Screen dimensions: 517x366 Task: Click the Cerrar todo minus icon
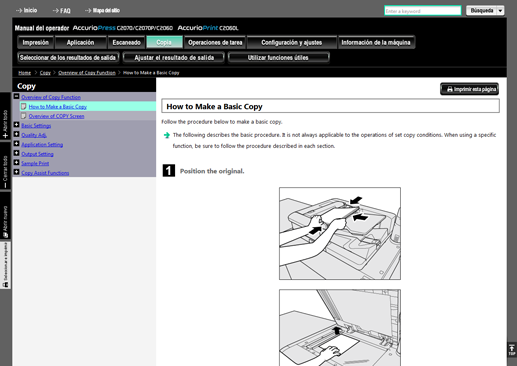click(5, 185)
